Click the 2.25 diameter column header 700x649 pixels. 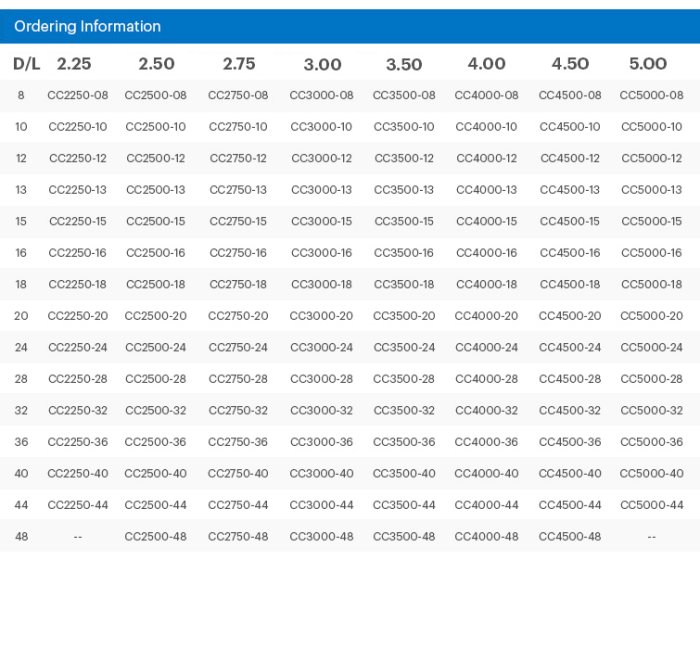[x=74, y=64]
